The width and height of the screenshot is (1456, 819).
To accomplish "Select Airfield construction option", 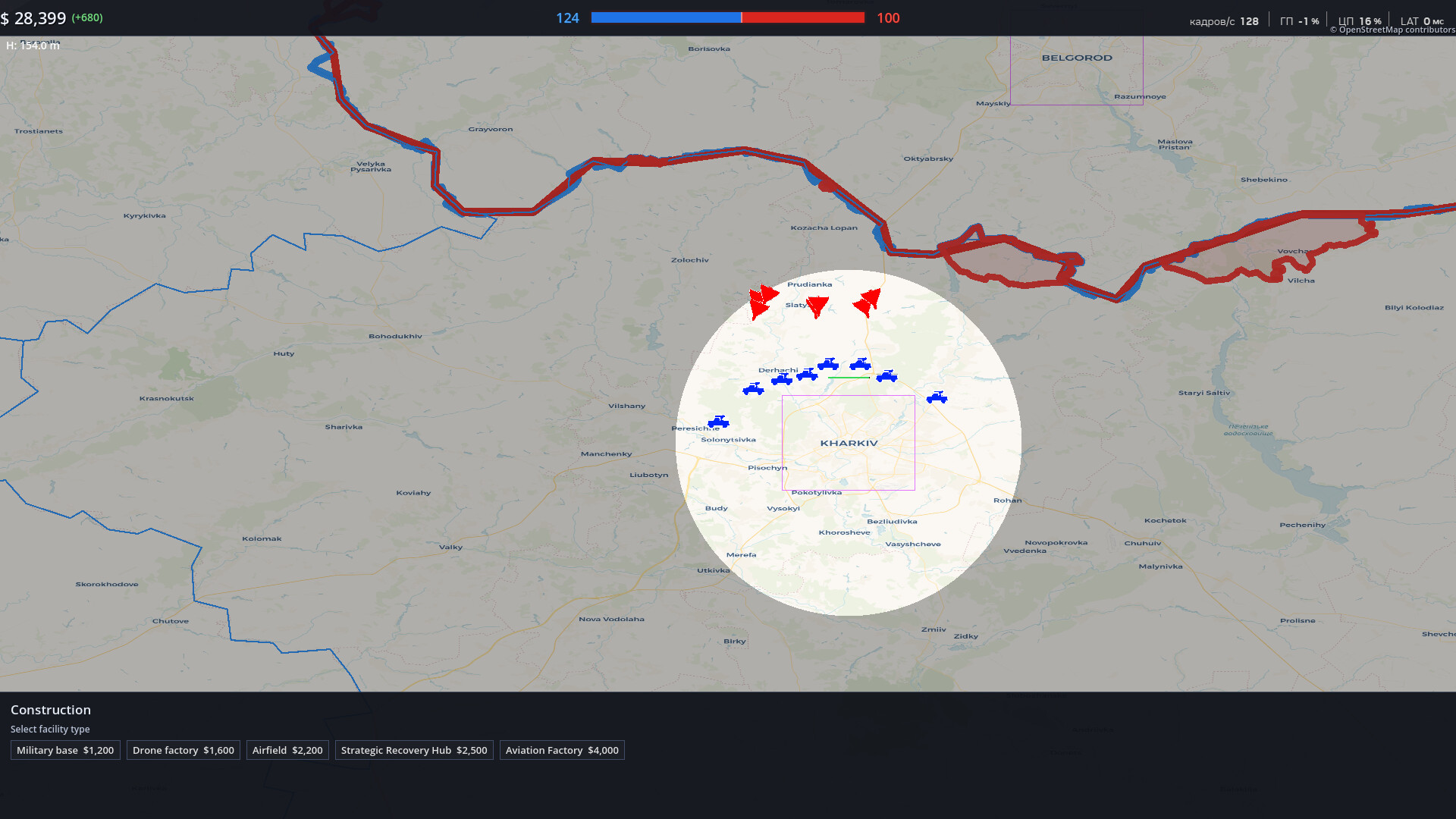I will tap(287, 750).
